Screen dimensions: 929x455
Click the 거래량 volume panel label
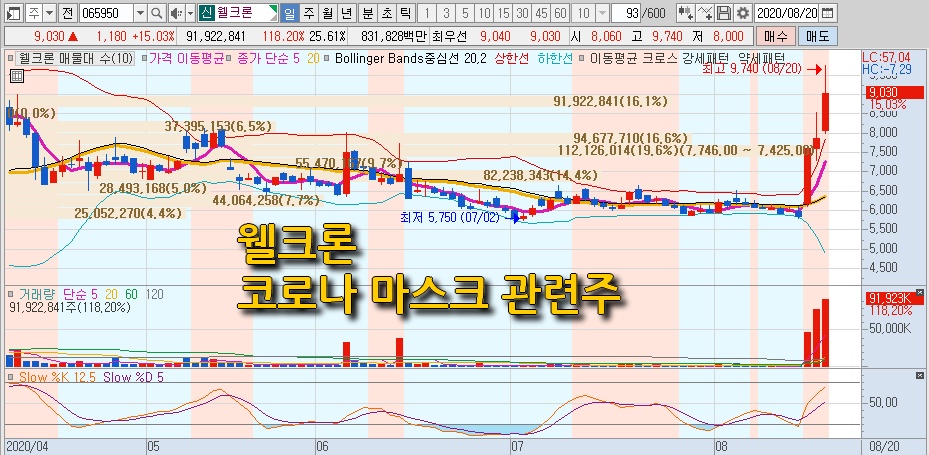(x=37, y=294)
